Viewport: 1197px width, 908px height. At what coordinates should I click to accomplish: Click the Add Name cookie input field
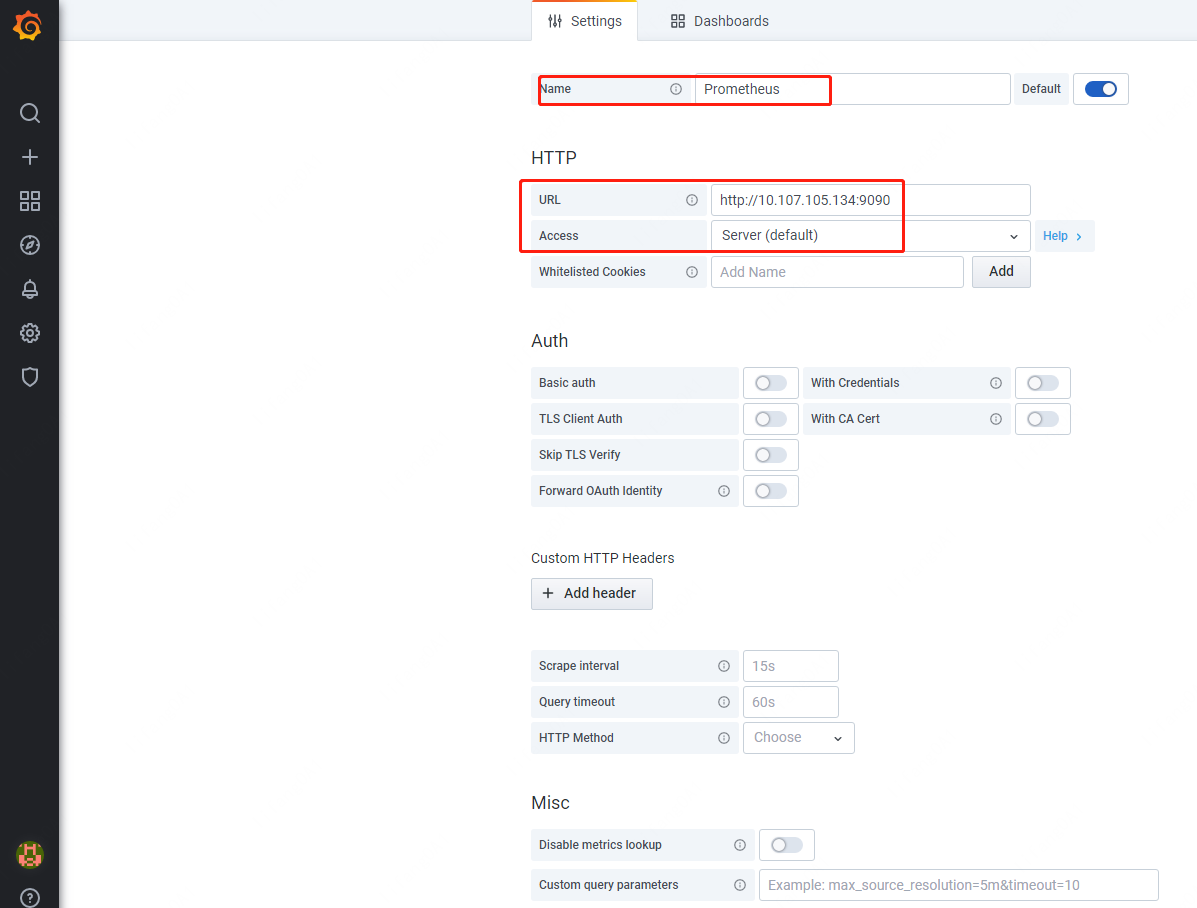pos(837,272)
